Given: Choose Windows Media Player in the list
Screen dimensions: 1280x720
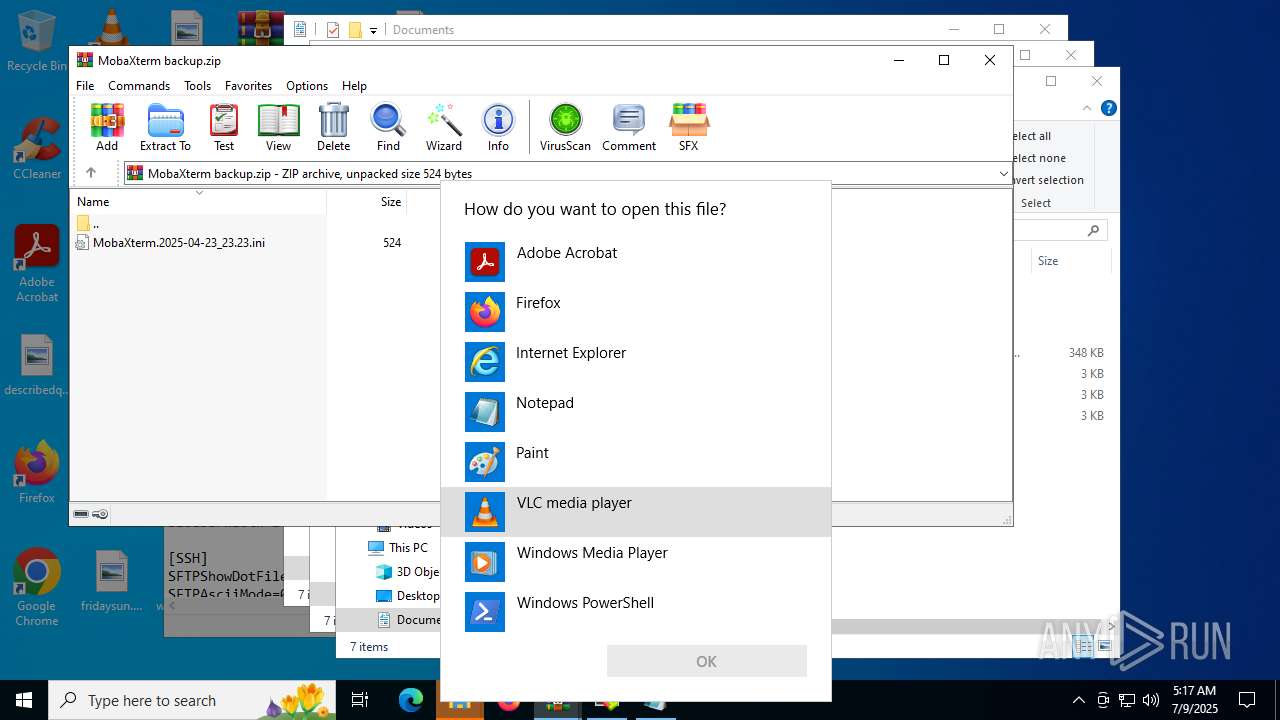Looking at the screenshot, I should pos(636,562).
